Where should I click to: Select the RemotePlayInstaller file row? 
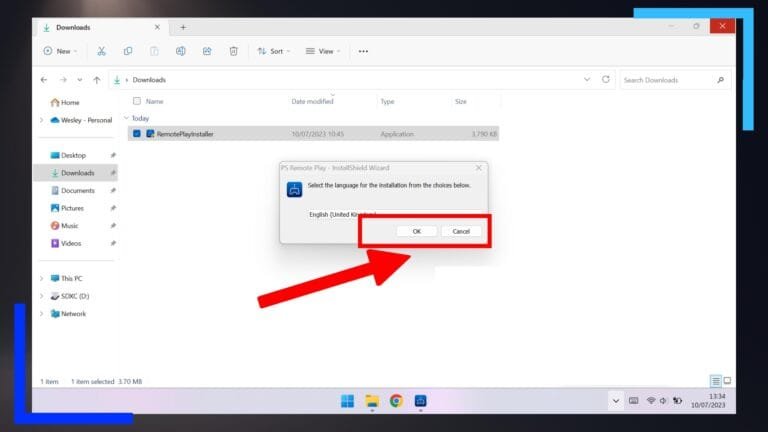coord(313,134)
